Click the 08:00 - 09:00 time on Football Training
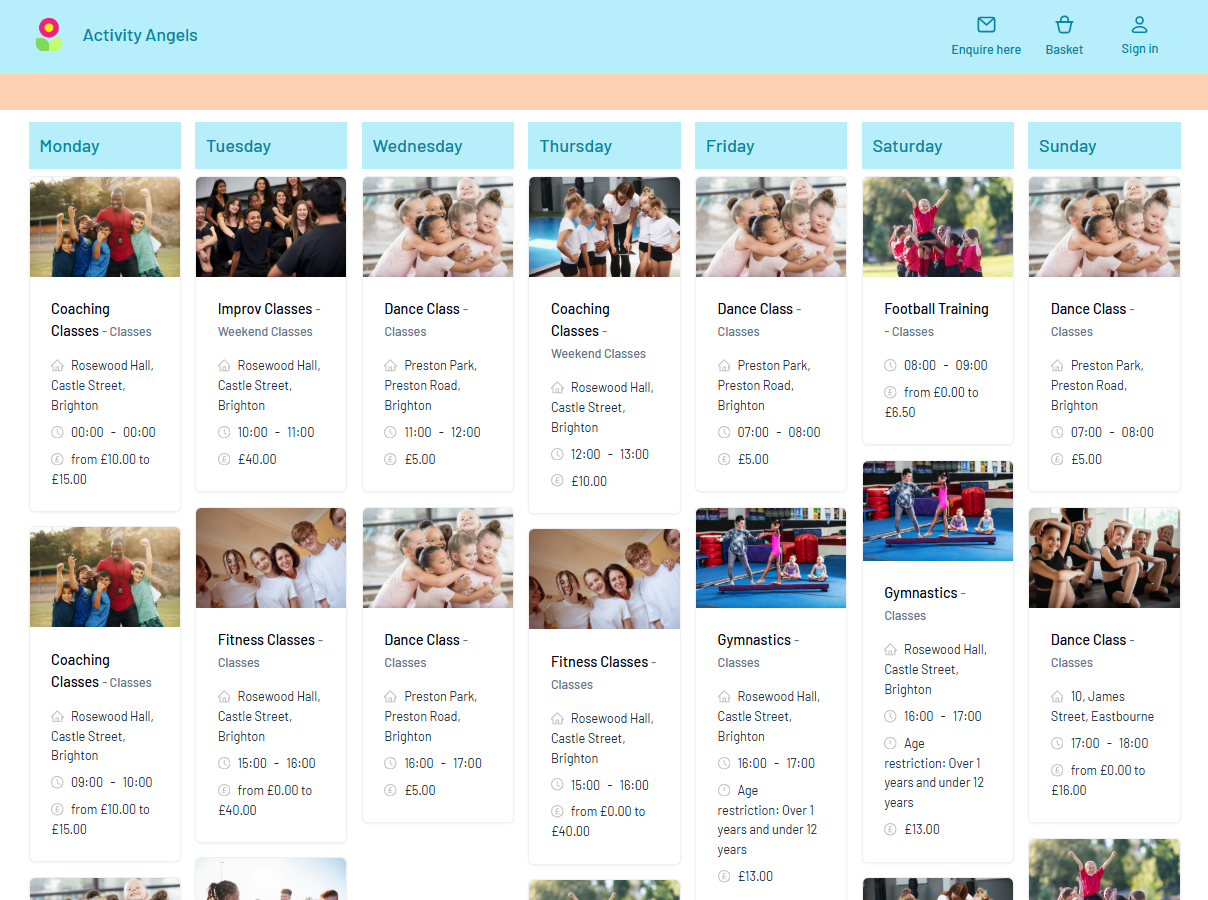1208x900 pixels. (x=946, y=365)
